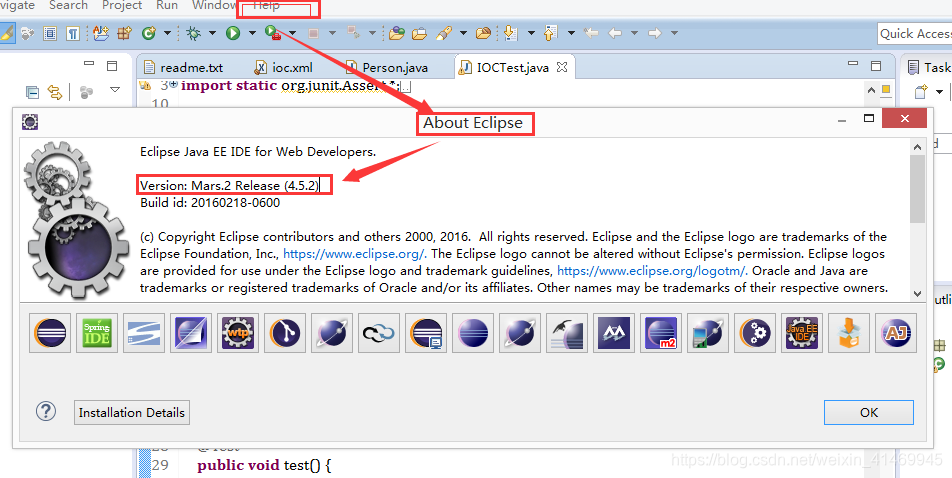Click the New Java Class icon
Image resolution: width=952 pixels, height=478 pixels.
pyautogui.click(x=149, y=33)
